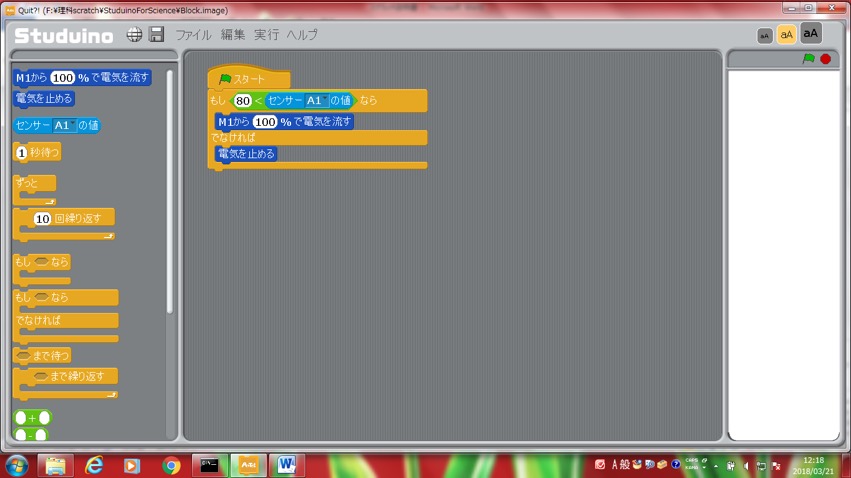Open the ヘルプ menu
This screenshot has width=851, height=478.
click(302, 35)
